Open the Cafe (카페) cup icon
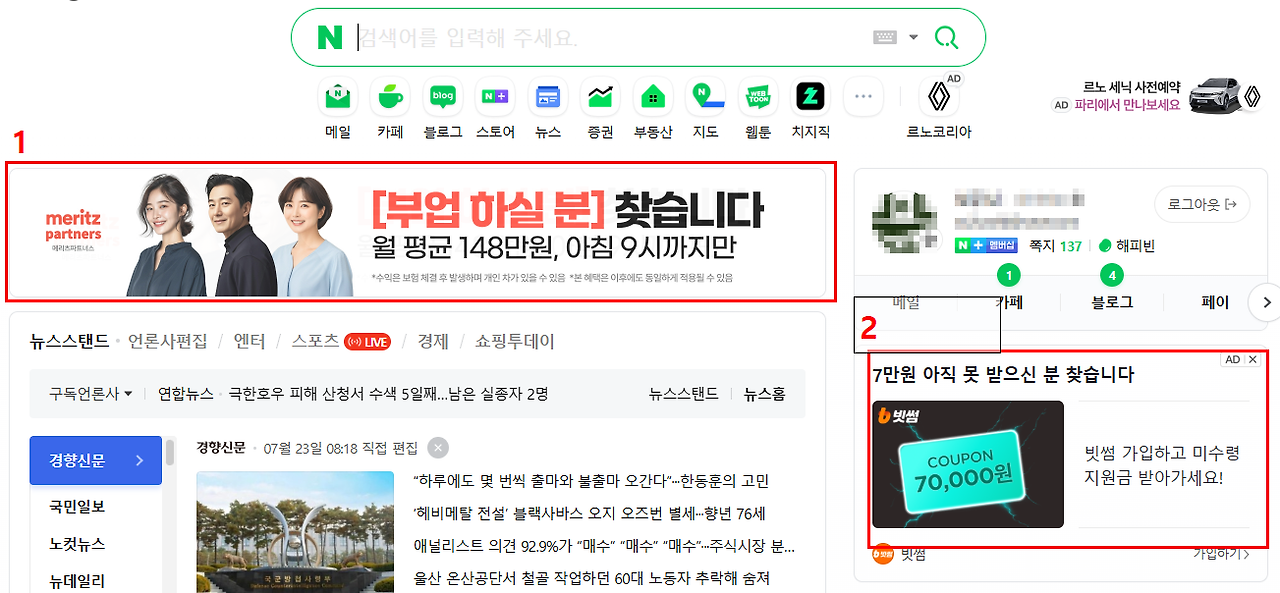Viewport: 1280px width, 593px height. [390, 97]
